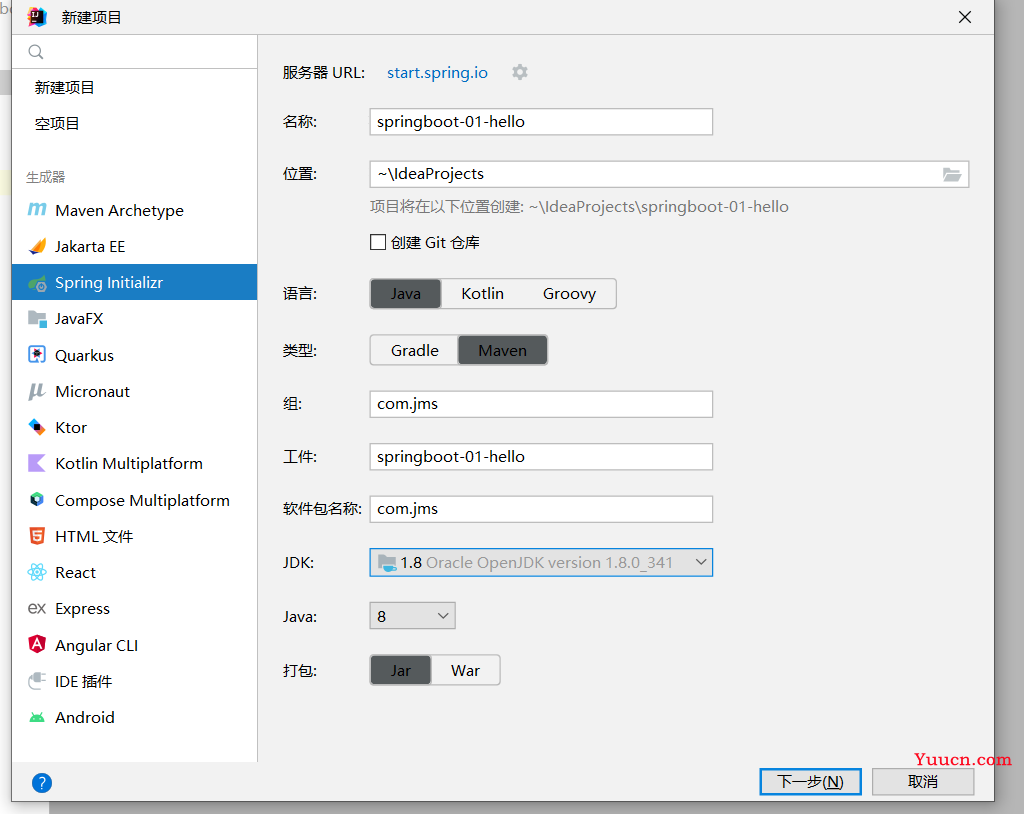Click the React atom icon
This screenshot has height=814, width=1024.
(37, 572)
